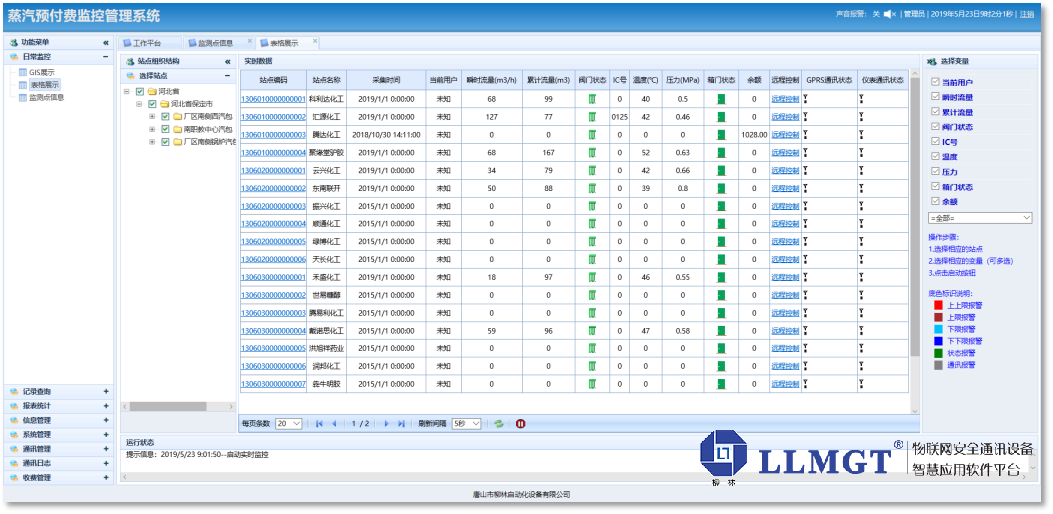The width and height of the screenshot is (1053, 514).
Task: Toggle the 当前用户 variable checkbox
Action: [x=935, y=82]
